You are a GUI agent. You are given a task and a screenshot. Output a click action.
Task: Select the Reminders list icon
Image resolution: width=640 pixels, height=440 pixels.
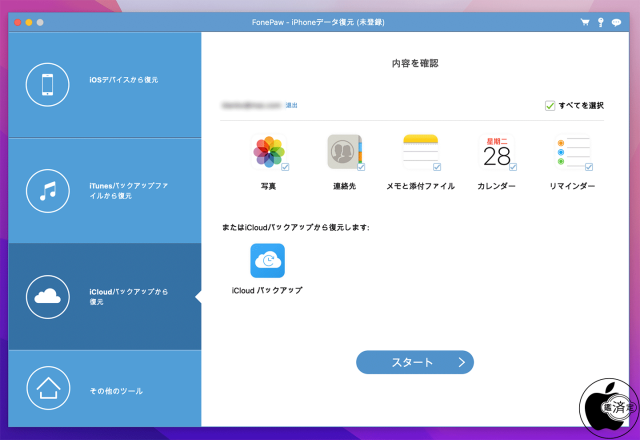point(572,152)
